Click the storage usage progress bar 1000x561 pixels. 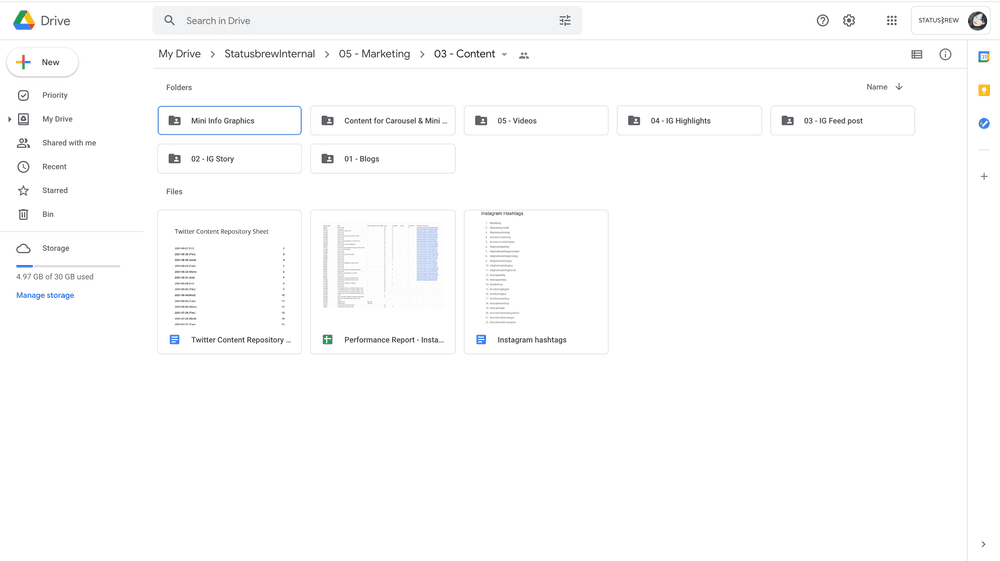(68, 266)
